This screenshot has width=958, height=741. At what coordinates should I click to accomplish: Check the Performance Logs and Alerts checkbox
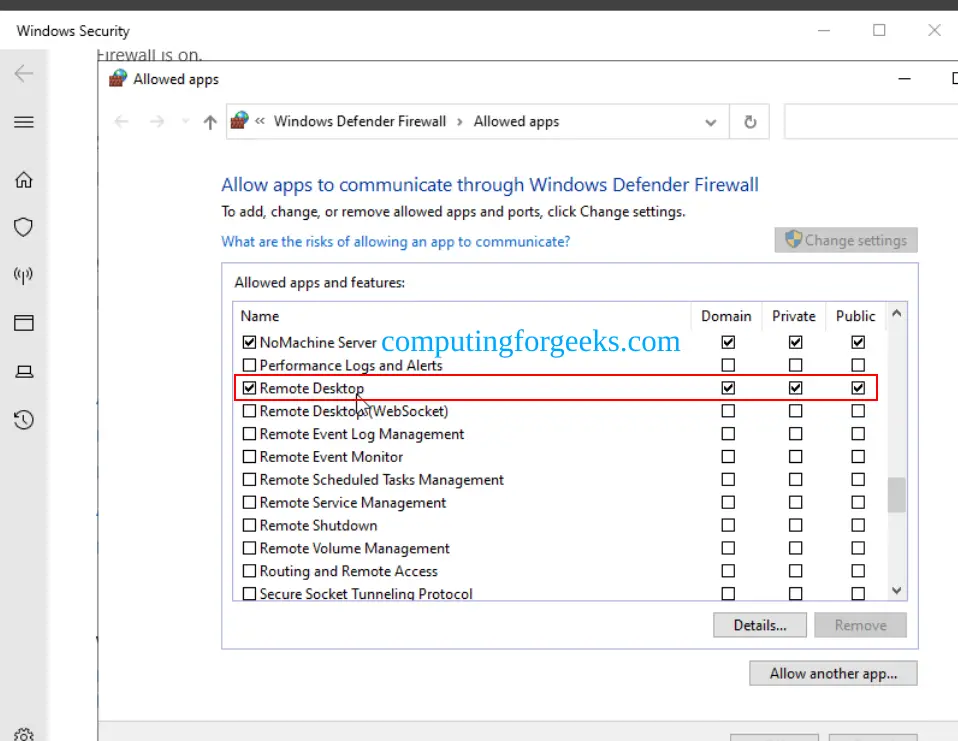[249, 365]
